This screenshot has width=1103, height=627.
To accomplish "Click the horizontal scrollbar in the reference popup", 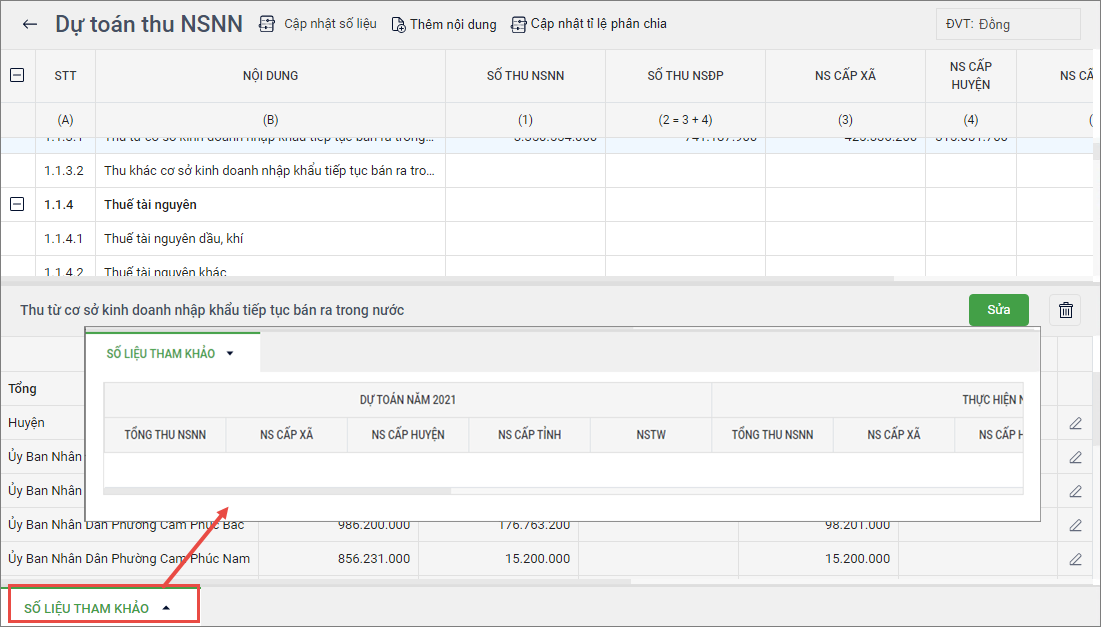I will (x=277, y=491).
